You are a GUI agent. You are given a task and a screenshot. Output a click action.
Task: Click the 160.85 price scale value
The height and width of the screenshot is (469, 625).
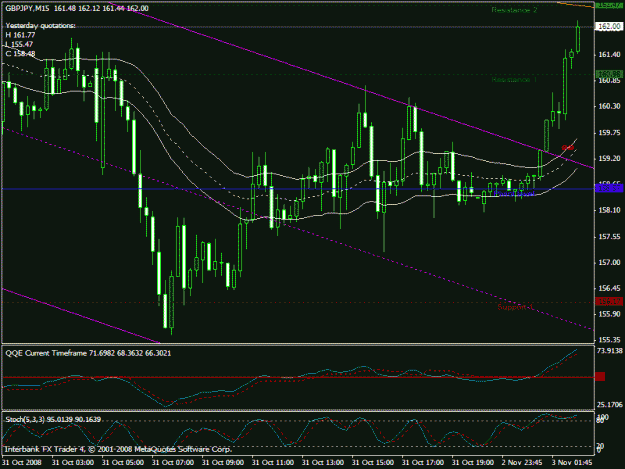610,80
